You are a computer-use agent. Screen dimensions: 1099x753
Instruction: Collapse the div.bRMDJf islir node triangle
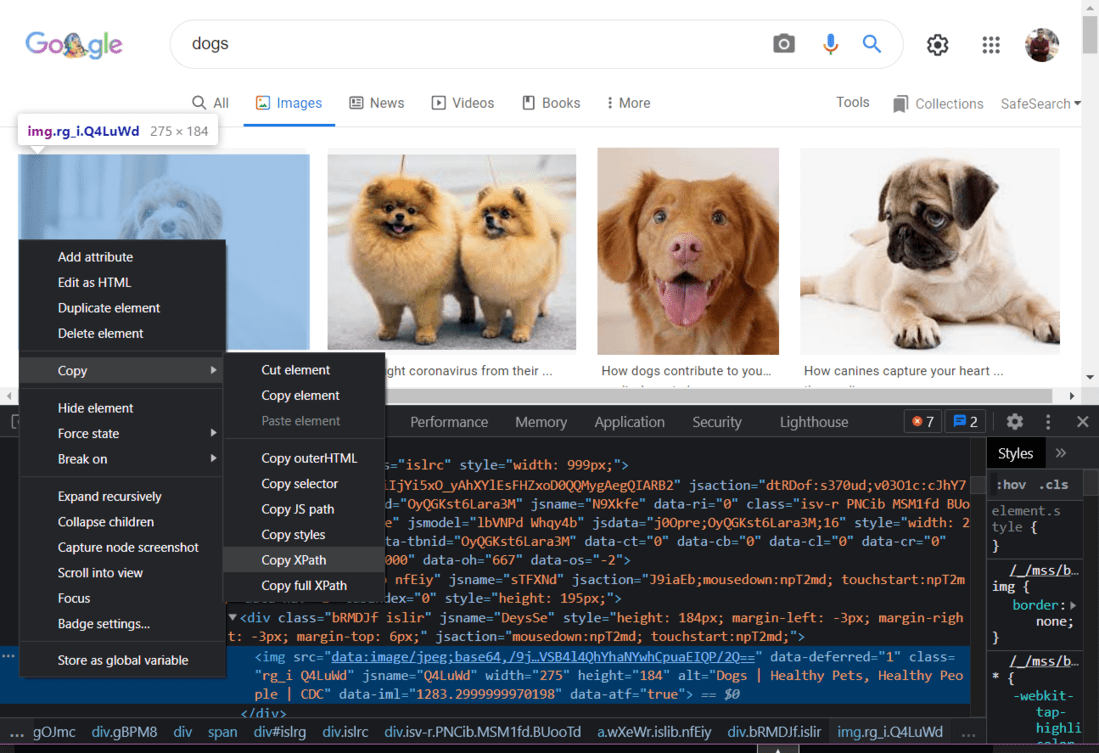[x=233, y=618]
